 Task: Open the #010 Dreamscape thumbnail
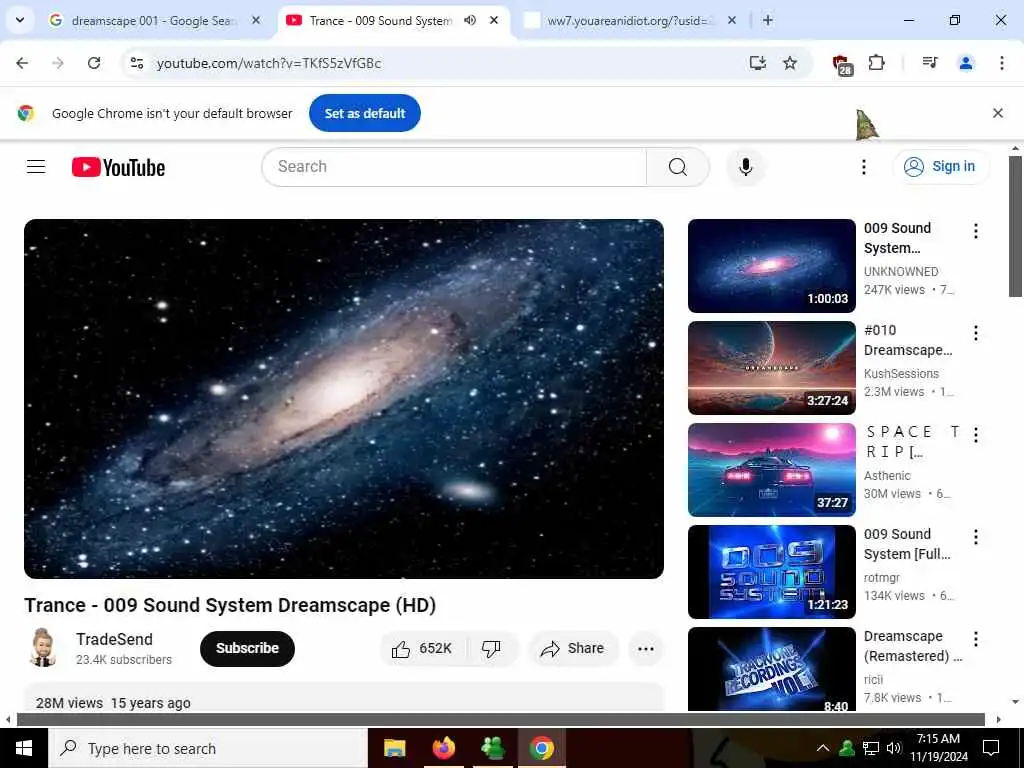coord(771,368)
